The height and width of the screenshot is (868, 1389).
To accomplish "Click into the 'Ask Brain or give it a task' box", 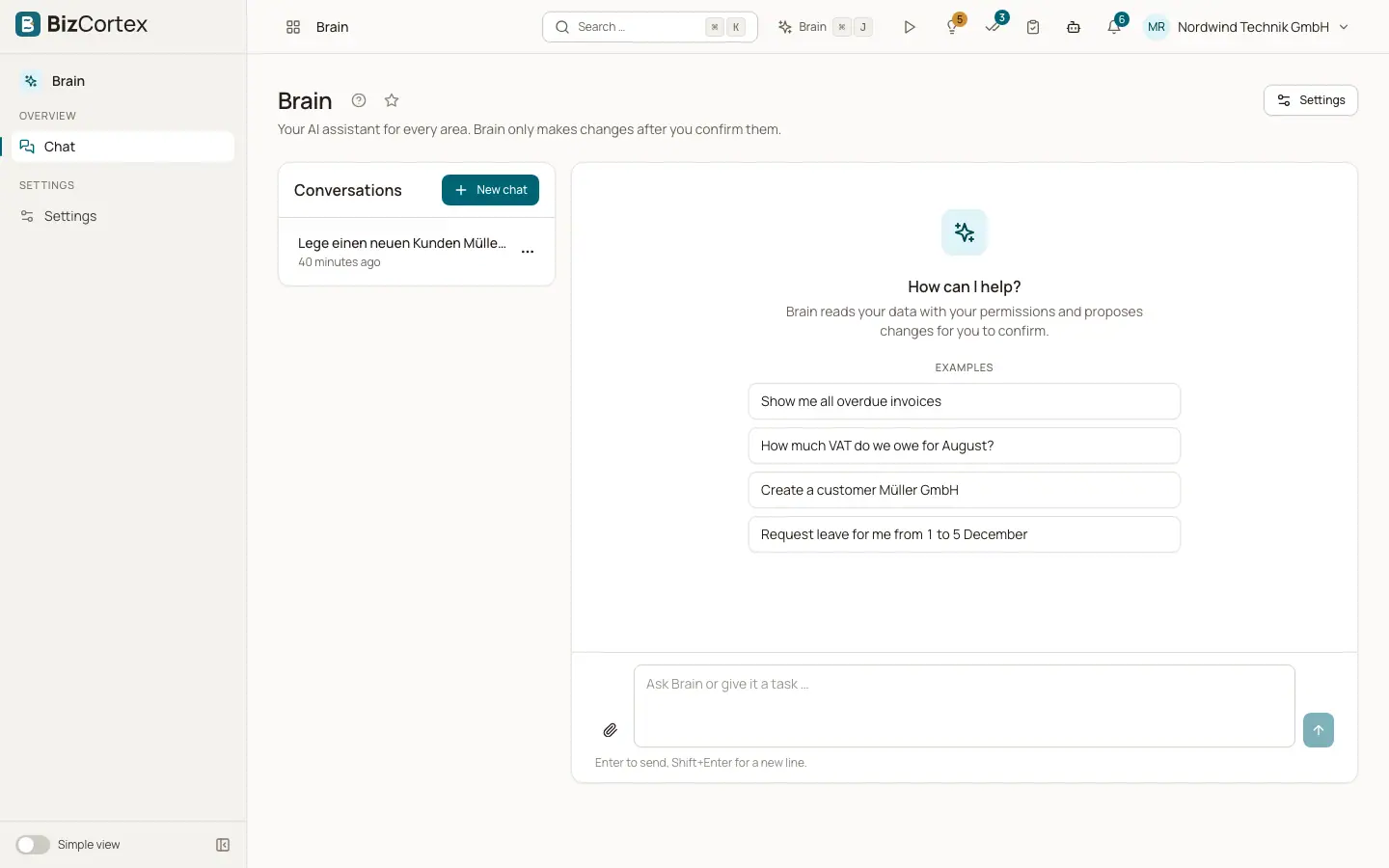I will (x=964, y=706).
